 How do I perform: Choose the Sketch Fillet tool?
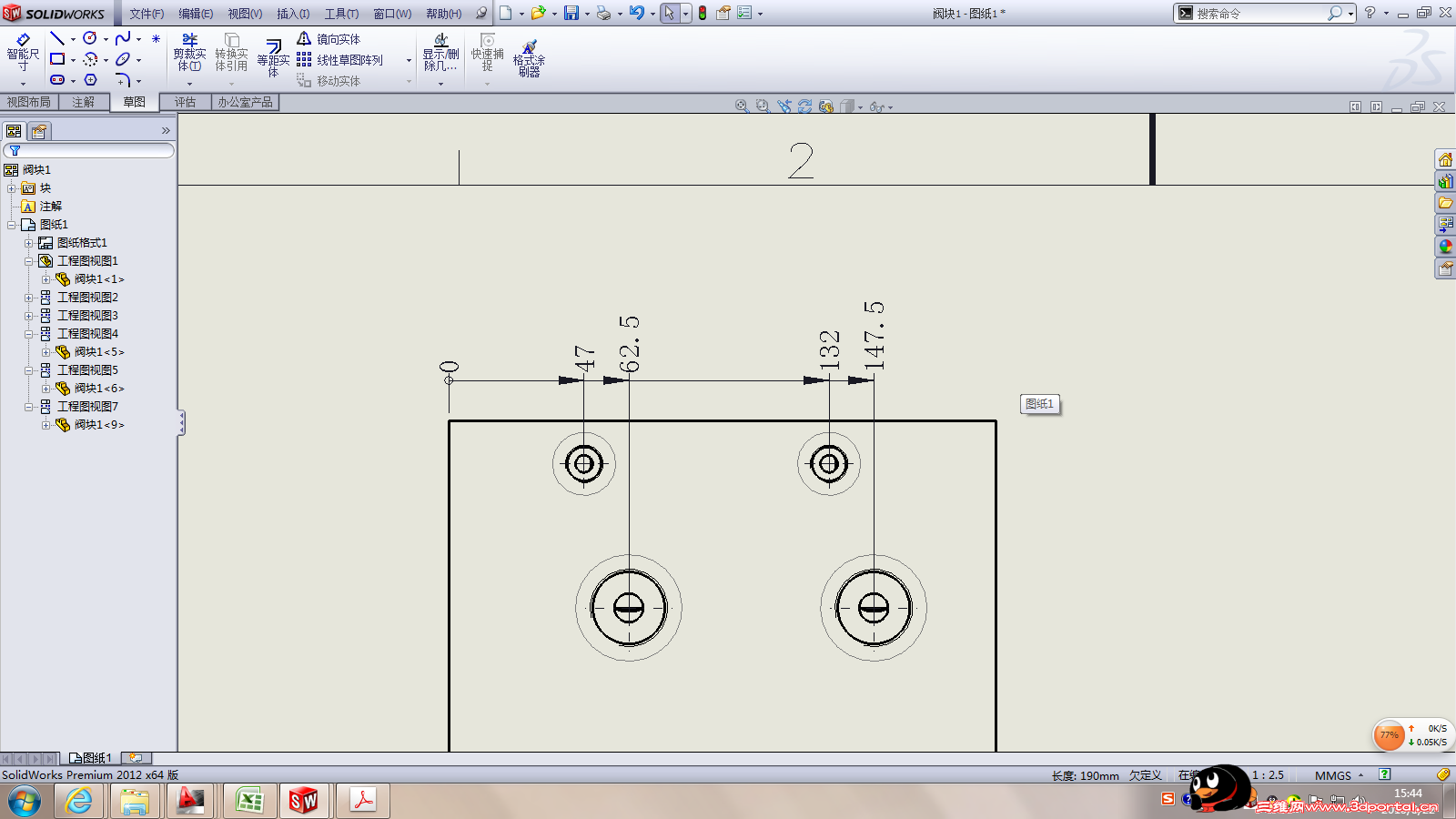tap(123, 80)
